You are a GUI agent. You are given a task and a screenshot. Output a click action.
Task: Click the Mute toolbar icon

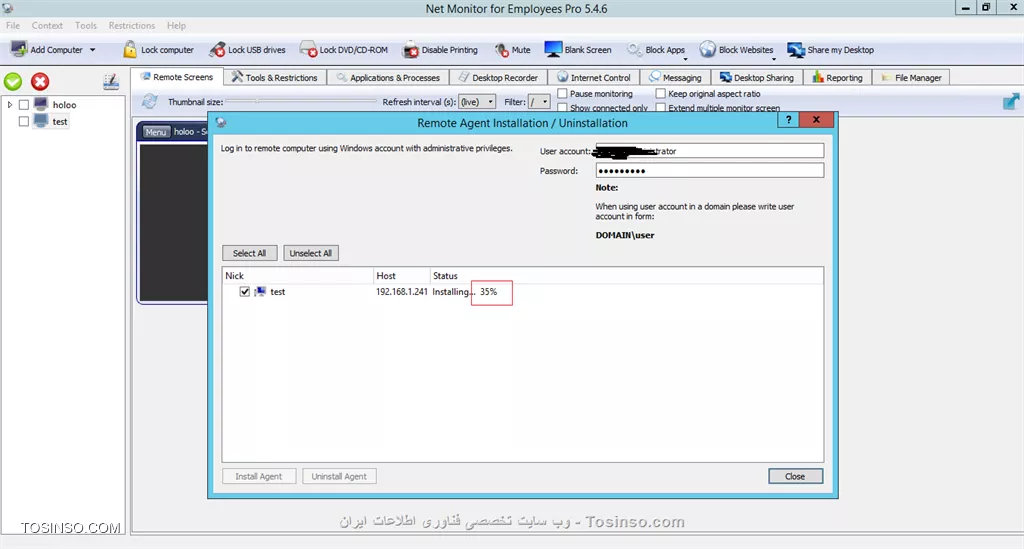(502, 50)
